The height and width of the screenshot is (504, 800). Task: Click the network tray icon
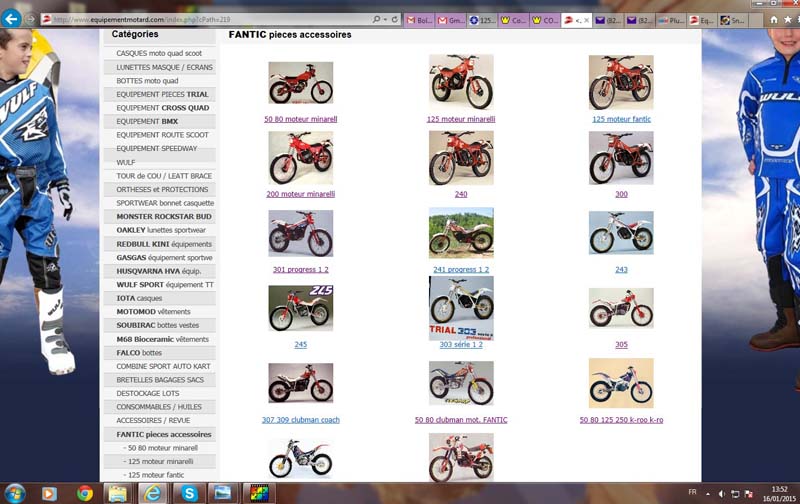[x=735, y=494]
